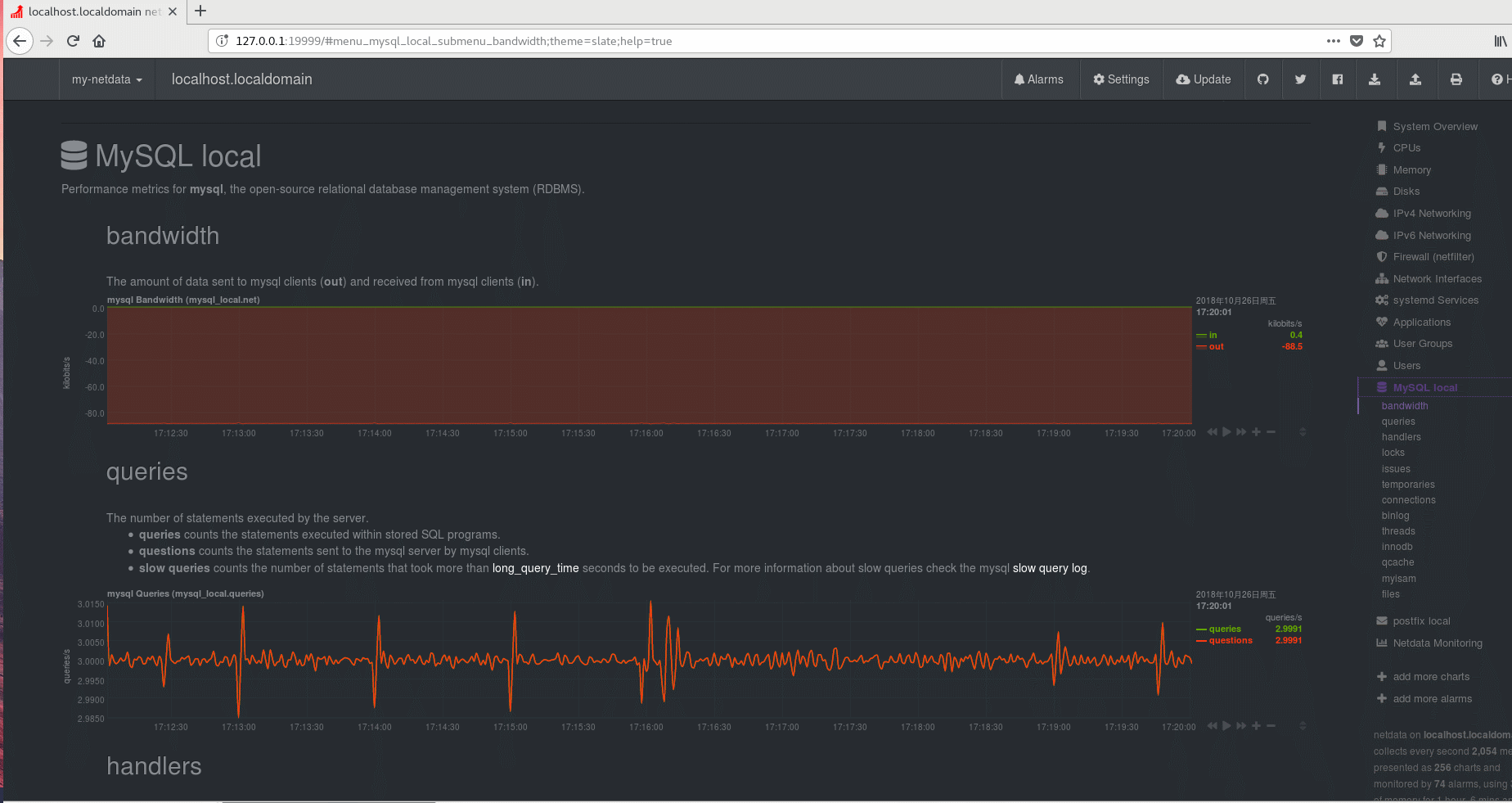Open the Settings dialog
This screenshot has height=803, width=1512.
pyautogui.click(x=1122, y=79)
